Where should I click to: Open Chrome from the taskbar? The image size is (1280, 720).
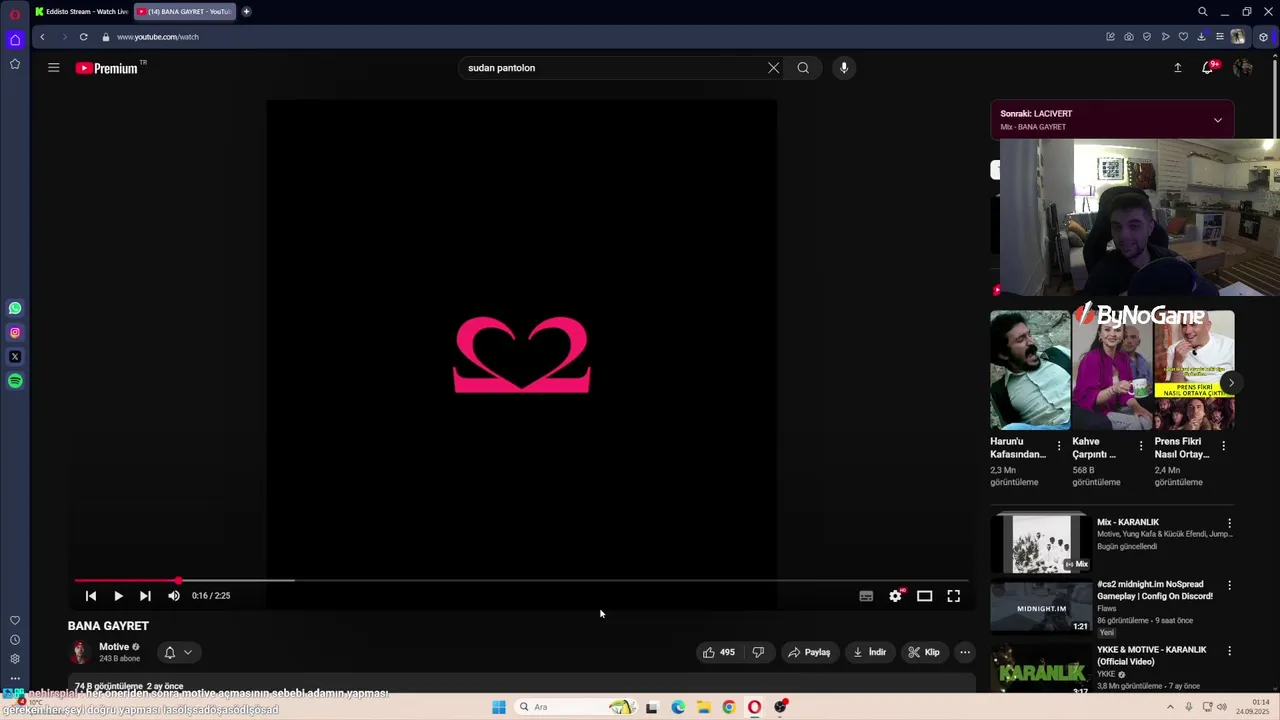click(x=729, y=707)
